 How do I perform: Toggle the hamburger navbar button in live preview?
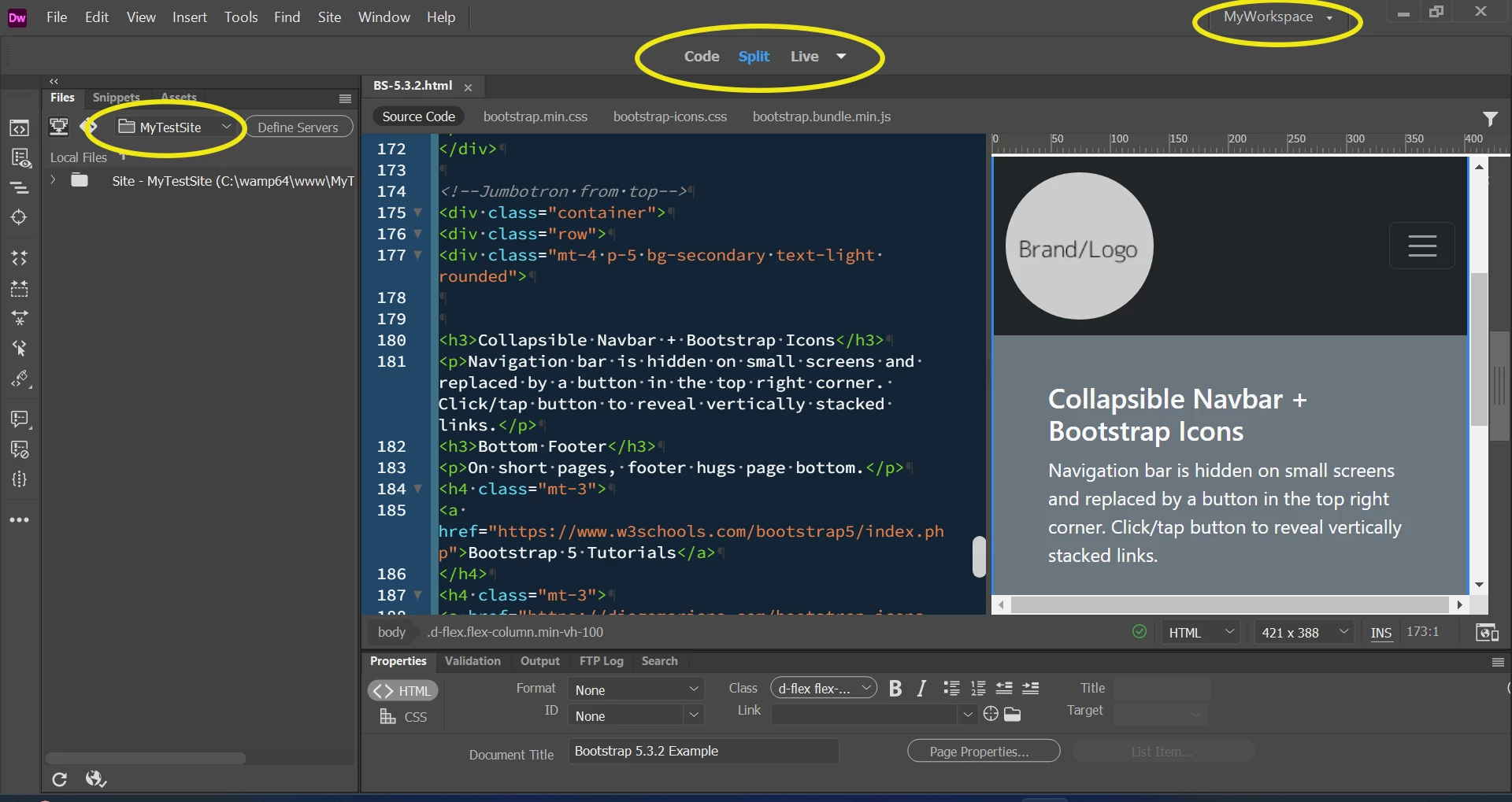pyautogui.click(x=1421, y=246)
